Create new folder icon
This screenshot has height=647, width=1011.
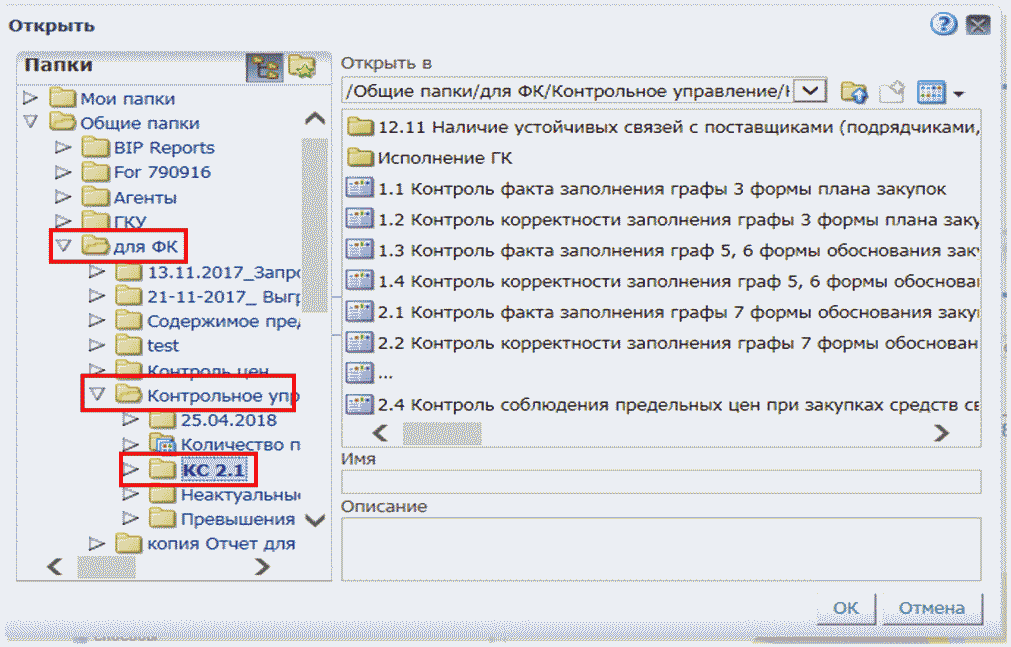click(892, 92)
